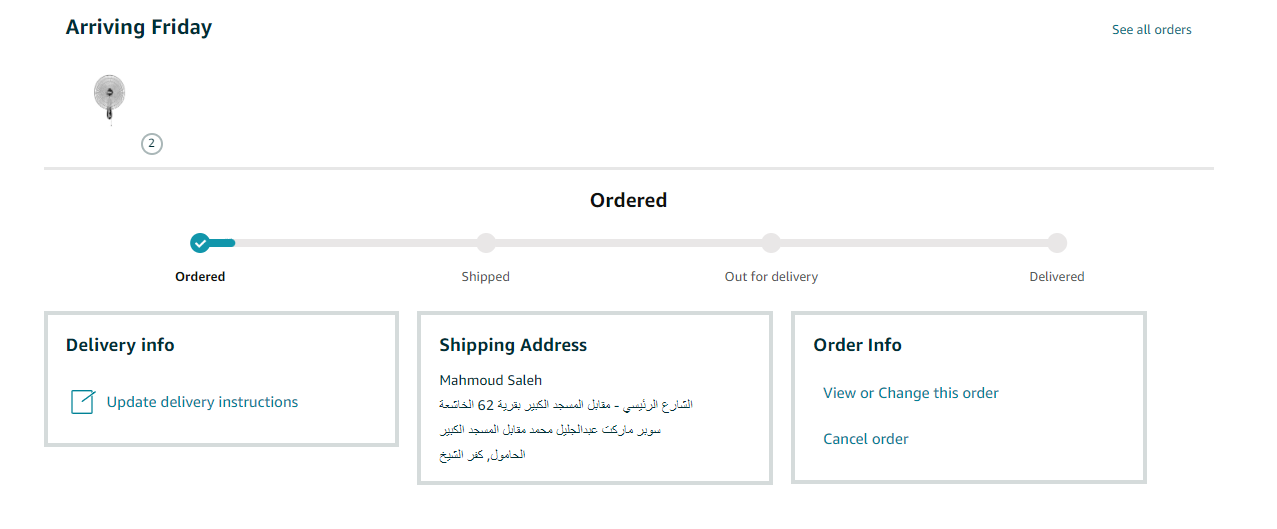
Task: Click the recipient name Mahmoud Saleh
Action: pyautogui.click(x=490, y=380)
